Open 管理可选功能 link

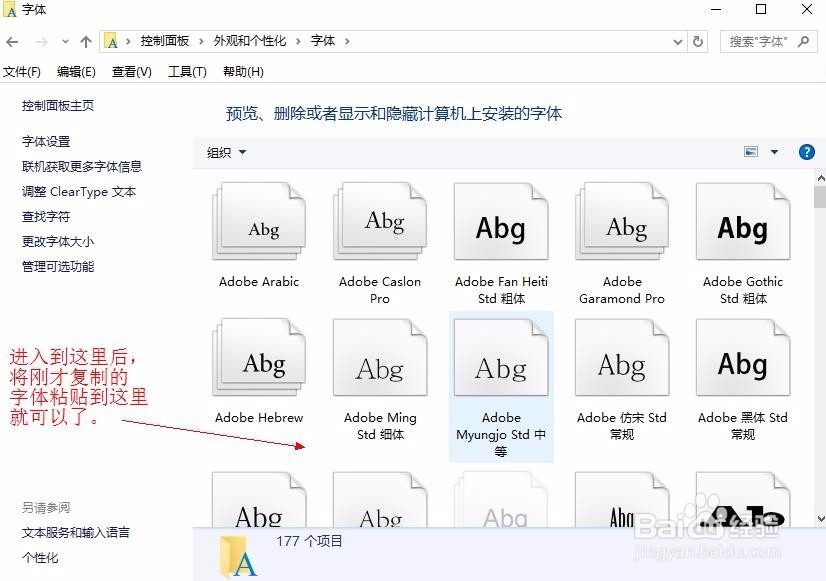tap(58, 267)
